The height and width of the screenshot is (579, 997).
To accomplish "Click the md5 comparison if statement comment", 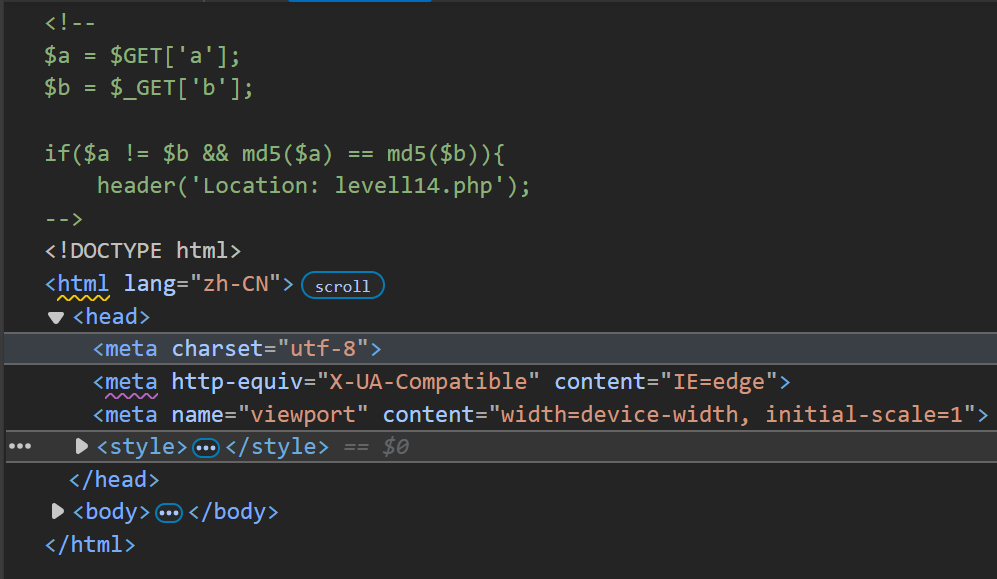I will tap(275, 154).
